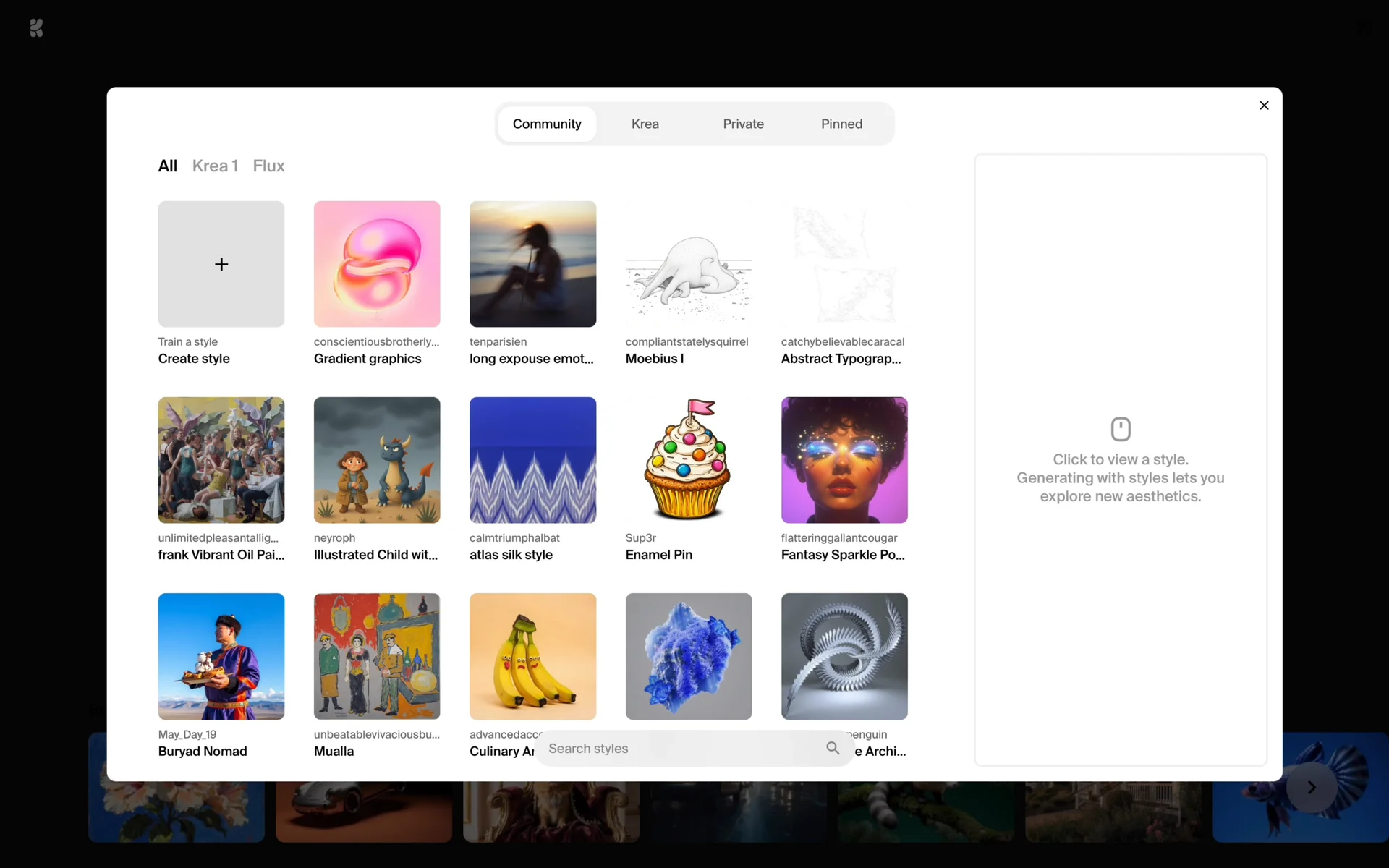
Task: Select the Gradient graphics style thumbnail
Action: click(377, 264)
